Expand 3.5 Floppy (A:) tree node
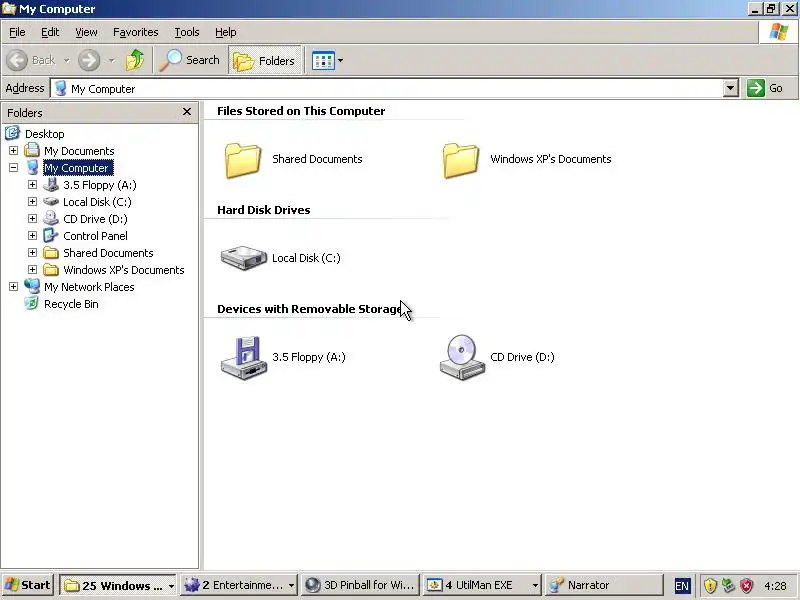Viewport: 800px width, 600px height. pyautogui.click(x=33, y=184)
